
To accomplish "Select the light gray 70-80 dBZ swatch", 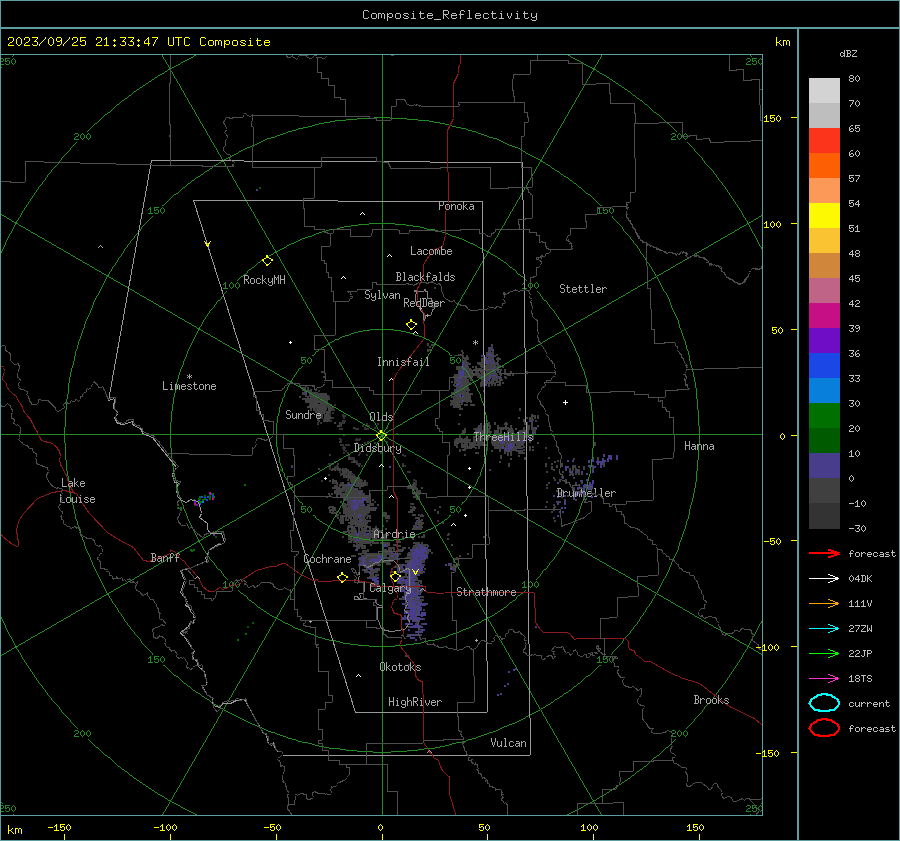I will click(824, 91).
